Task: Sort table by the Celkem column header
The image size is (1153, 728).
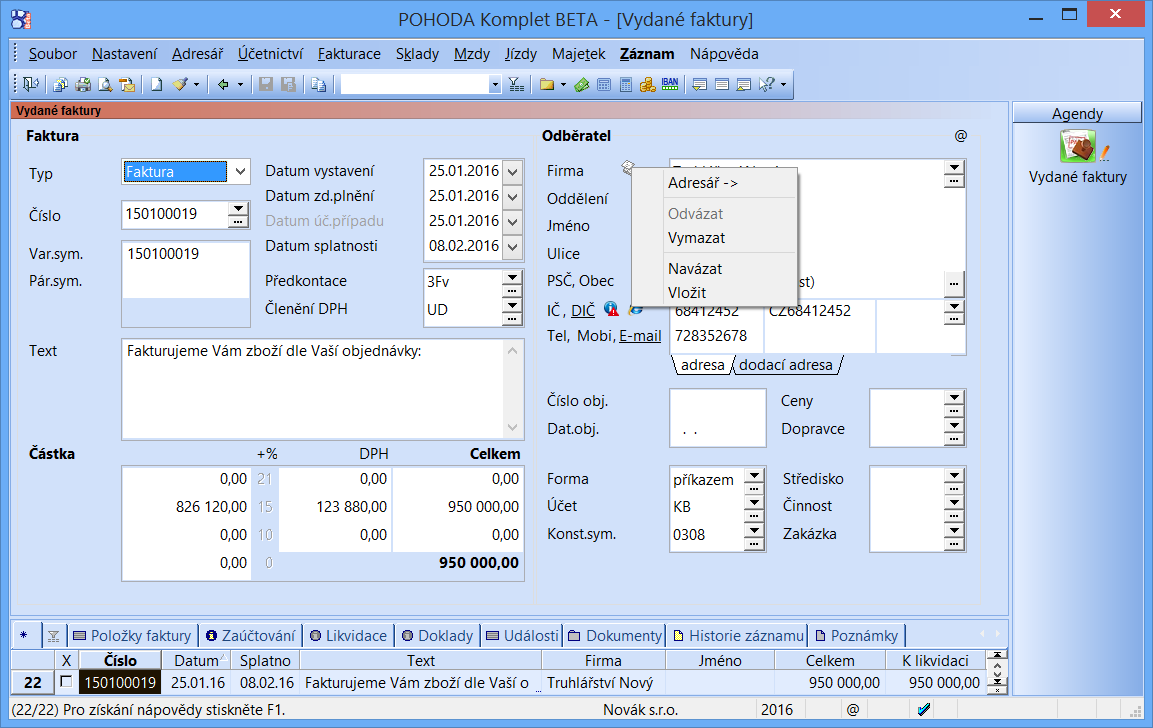Action: [x=829, y=660]
